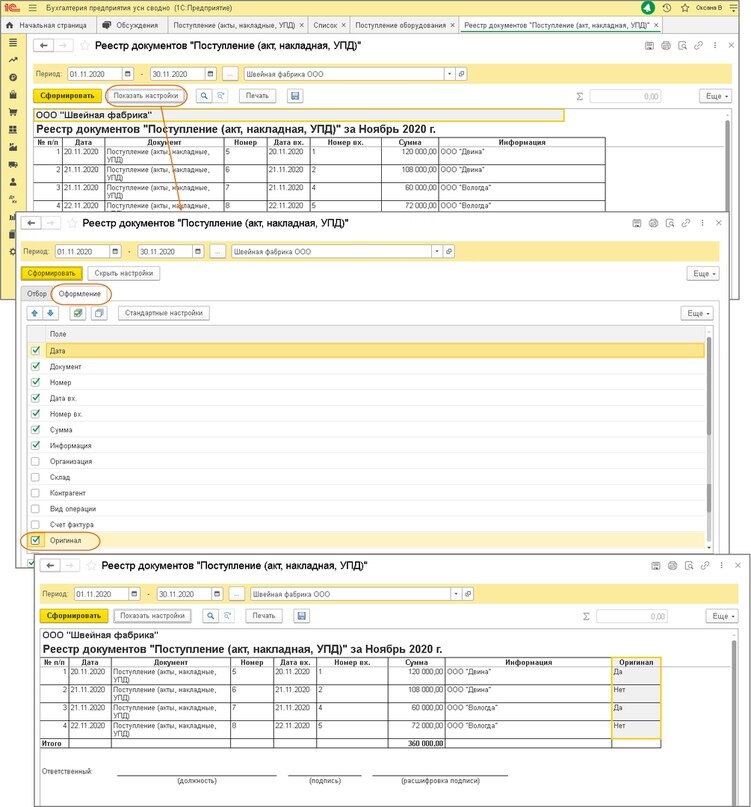
Task: Check all fields icon in settings toolbar
Action: click(78, 313)
